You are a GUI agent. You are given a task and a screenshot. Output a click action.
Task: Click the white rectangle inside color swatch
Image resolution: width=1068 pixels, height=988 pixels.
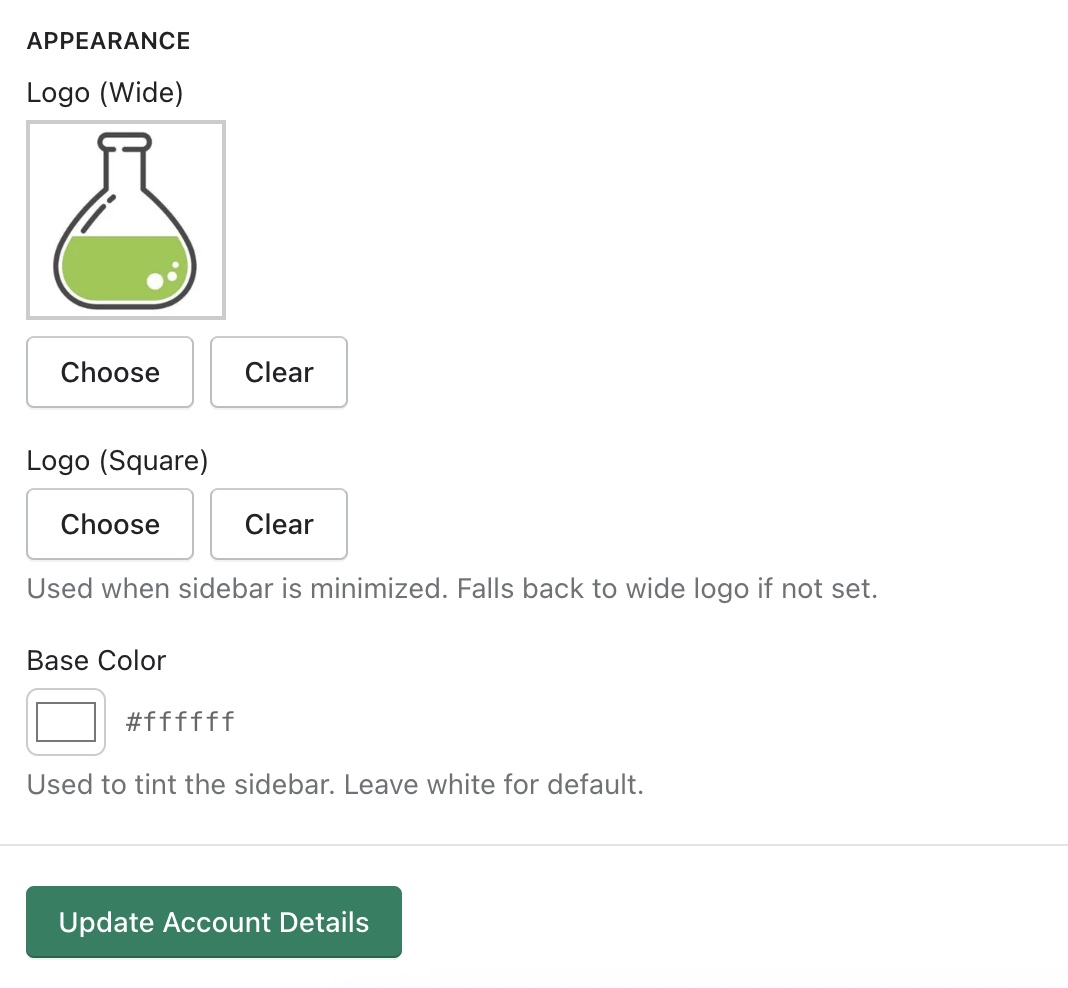pyautogui.click(x=66, y=722)
